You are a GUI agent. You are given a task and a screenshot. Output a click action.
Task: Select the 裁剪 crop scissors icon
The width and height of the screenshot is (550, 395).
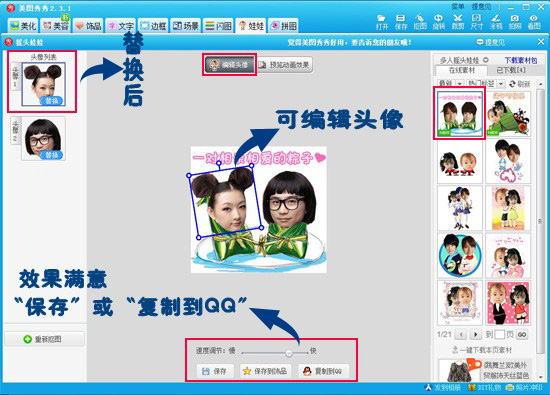457,22
